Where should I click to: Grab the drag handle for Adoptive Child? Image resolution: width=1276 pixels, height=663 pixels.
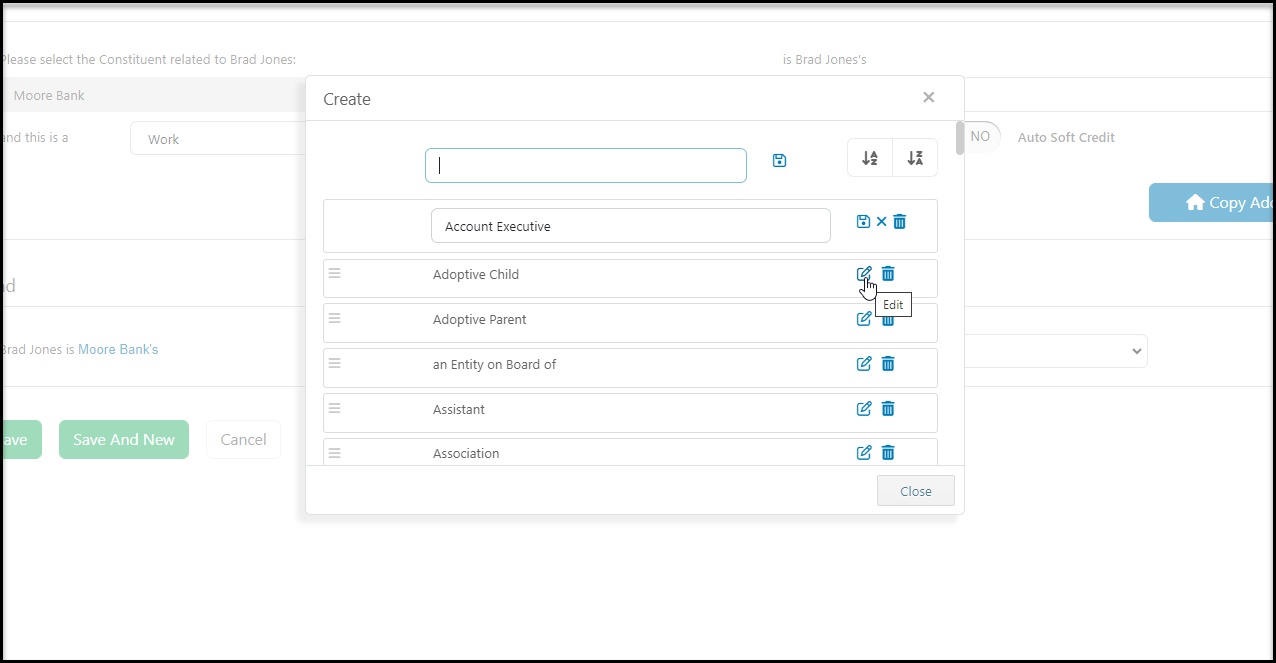(x=335, y=273)
